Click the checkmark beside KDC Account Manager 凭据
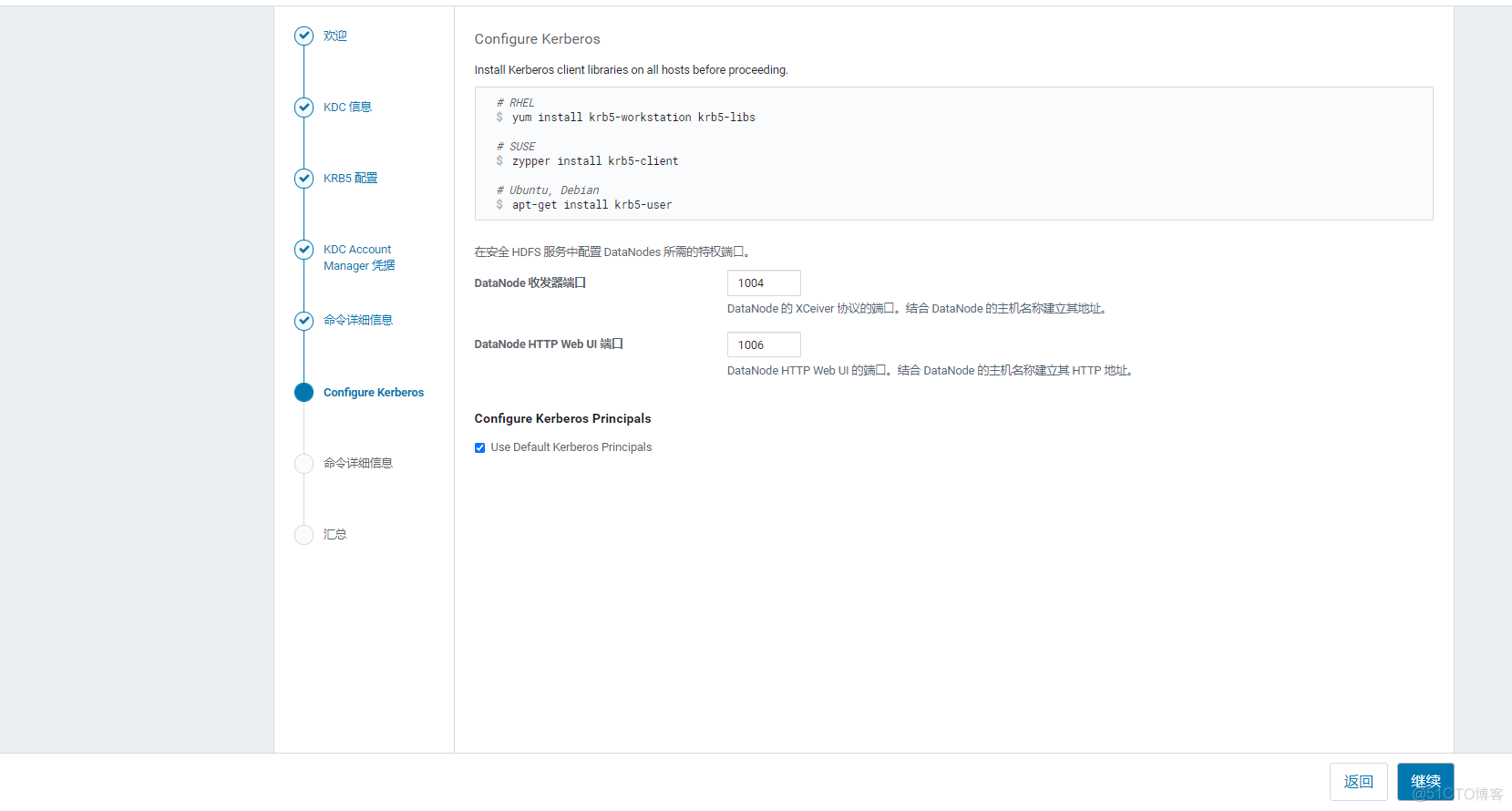The image size is (1512, 811). click(303, 249)
